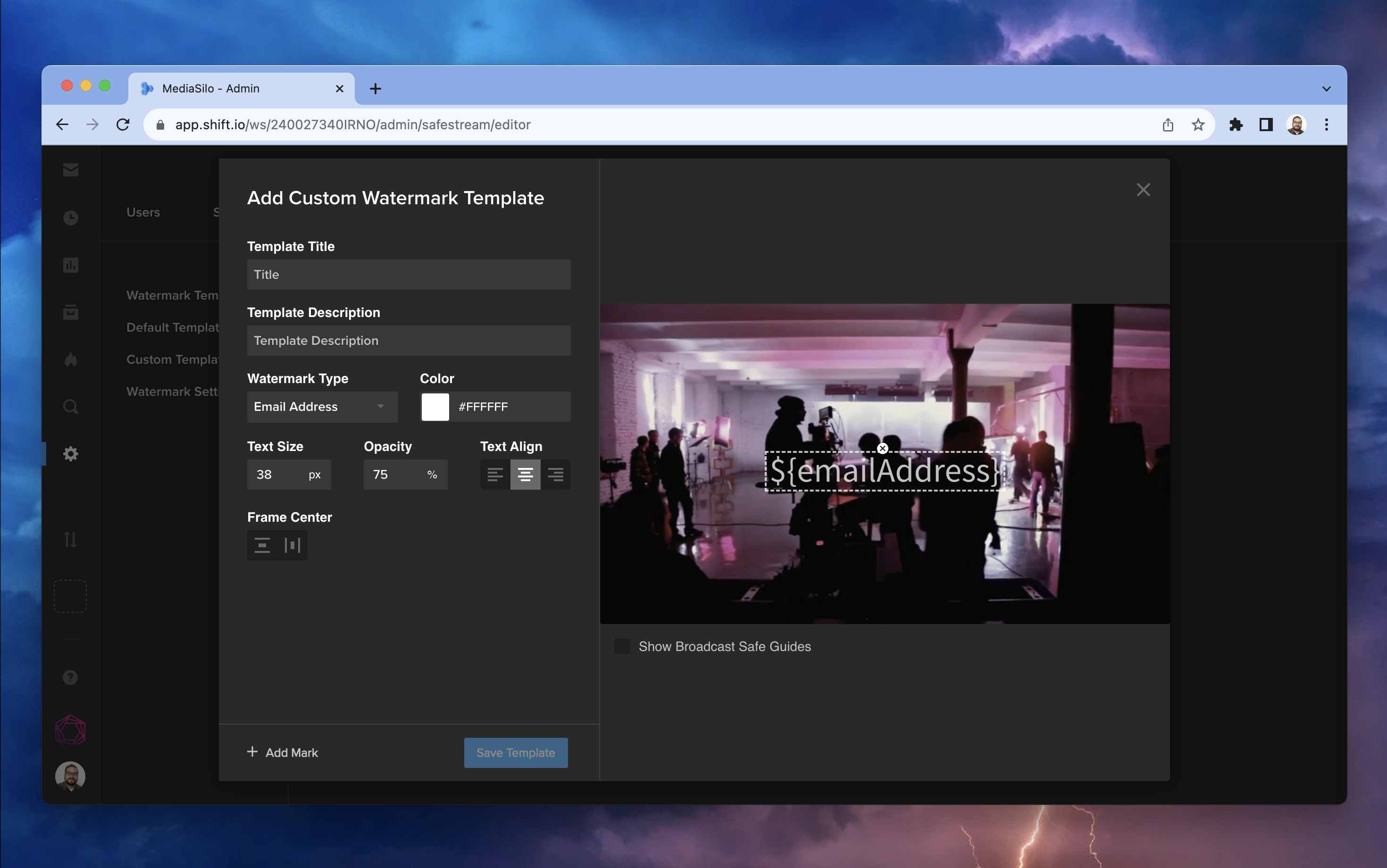Image resolution: width=1387 pixels, height=868 pixels.
Task: Click the browser back arrow
Action: [x=62, y=125]
